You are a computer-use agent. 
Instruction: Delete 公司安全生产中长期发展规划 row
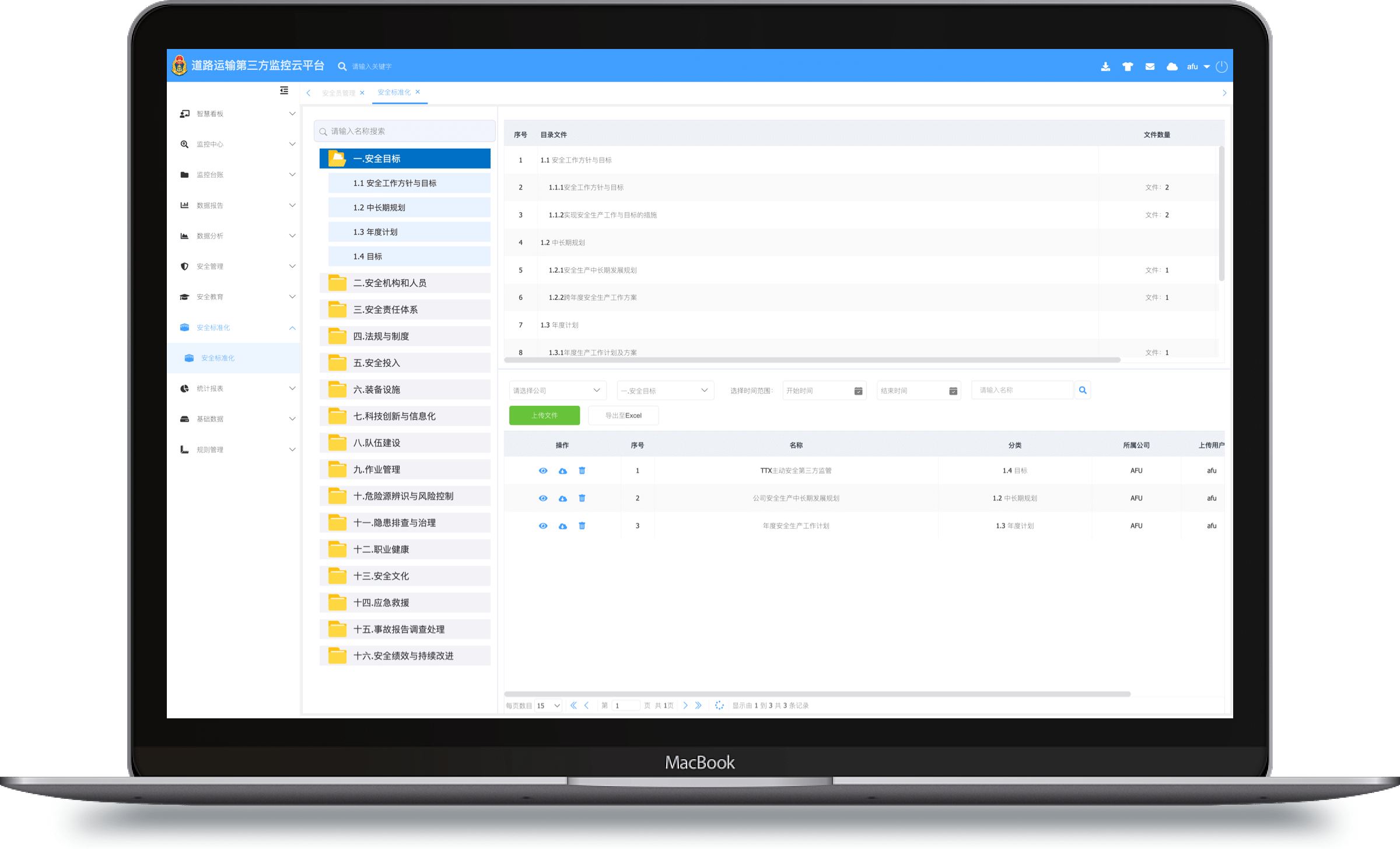[582, 498]
